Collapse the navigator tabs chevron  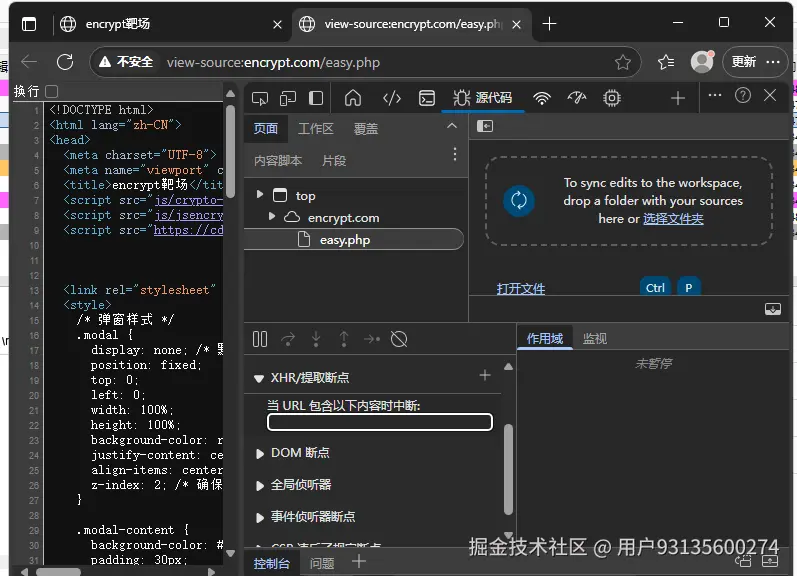click(452, 126)
